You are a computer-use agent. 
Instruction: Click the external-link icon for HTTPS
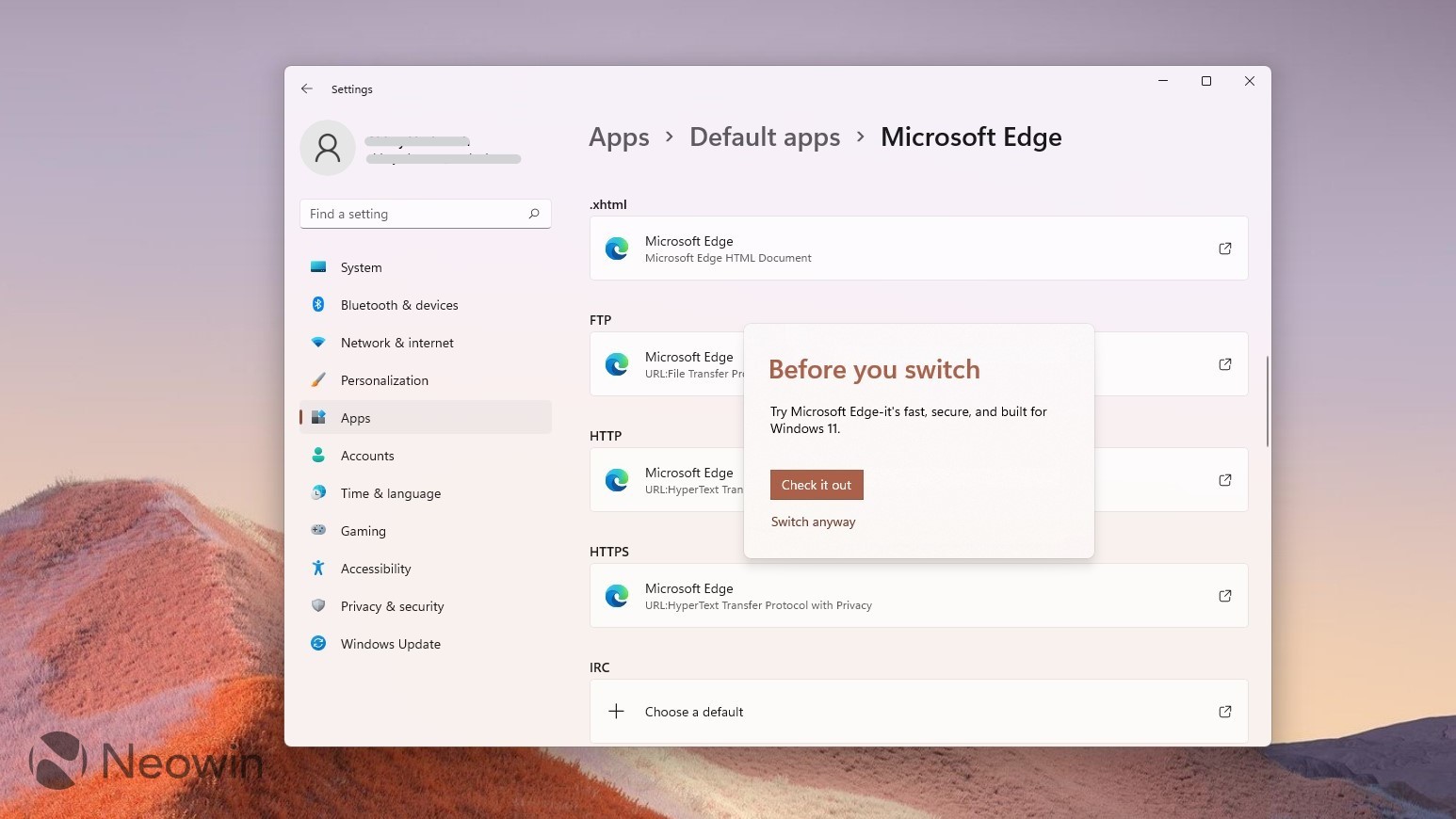[1225, 596]
